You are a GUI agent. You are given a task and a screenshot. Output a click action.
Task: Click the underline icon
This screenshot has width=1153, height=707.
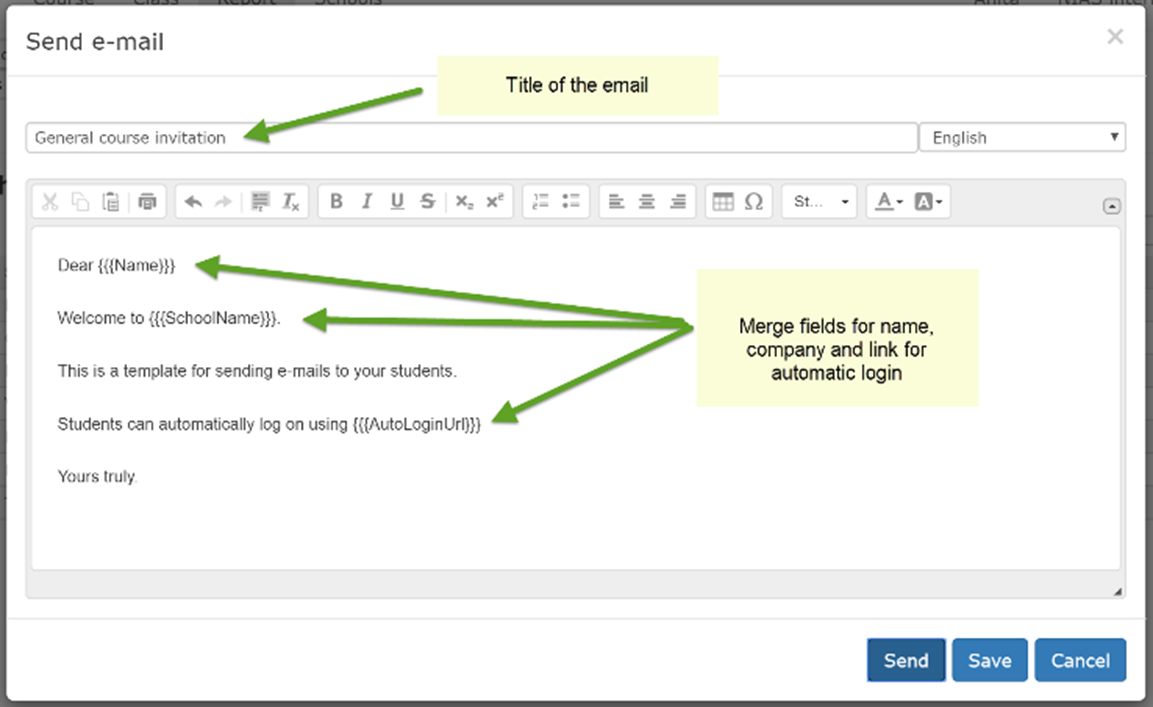point(397,202)
